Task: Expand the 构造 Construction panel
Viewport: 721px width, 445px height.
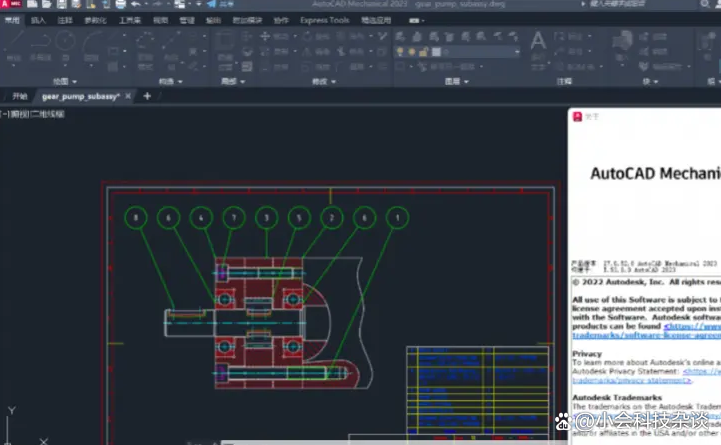Action: point(171,81)
